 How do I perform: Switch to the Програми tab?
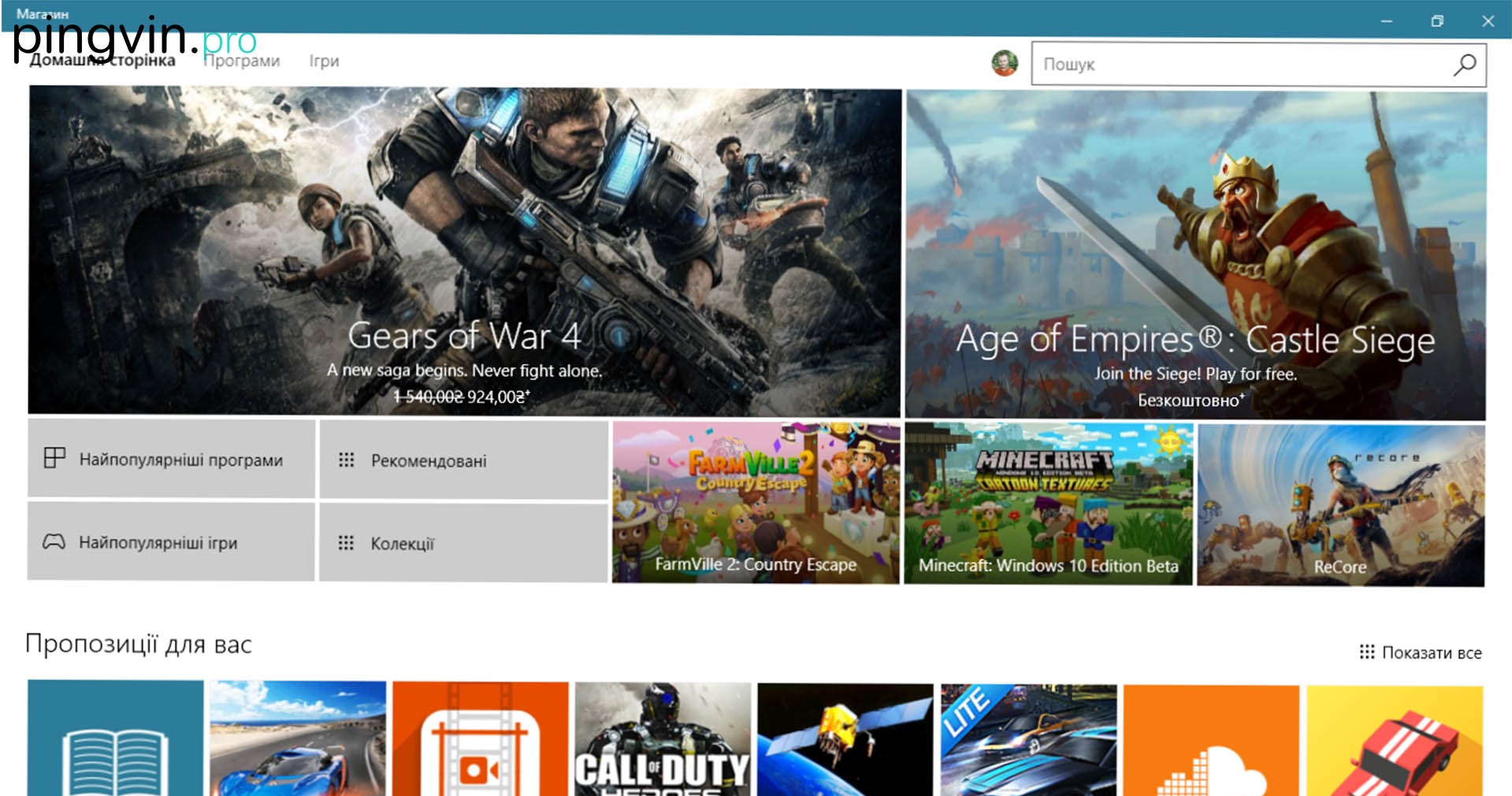(x=243, y=61)
